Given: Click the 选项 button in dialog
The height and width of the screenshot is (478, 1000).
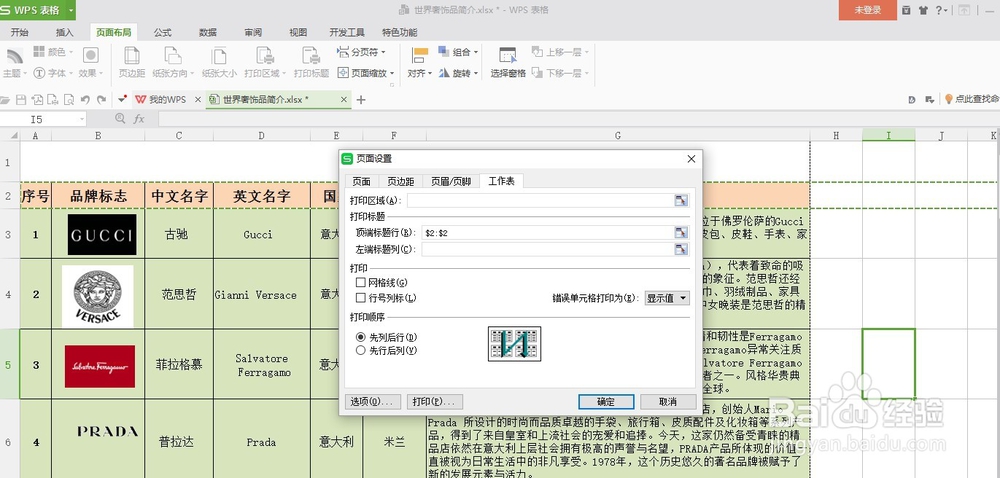Looking at the screenshot, I should 373,402.
